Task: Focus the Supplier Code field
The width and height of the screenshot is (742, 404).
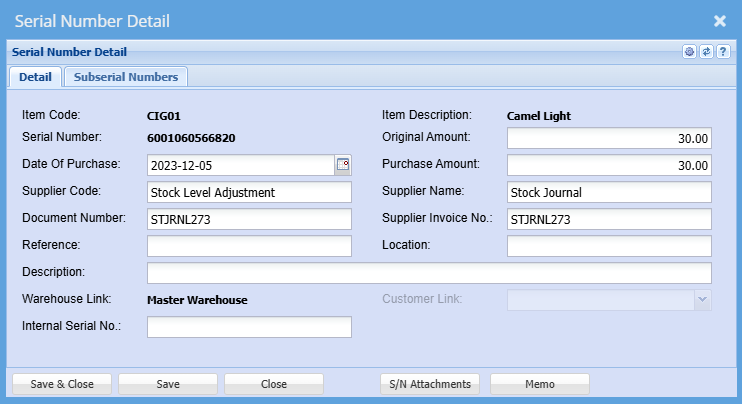Action: point(249,192)
